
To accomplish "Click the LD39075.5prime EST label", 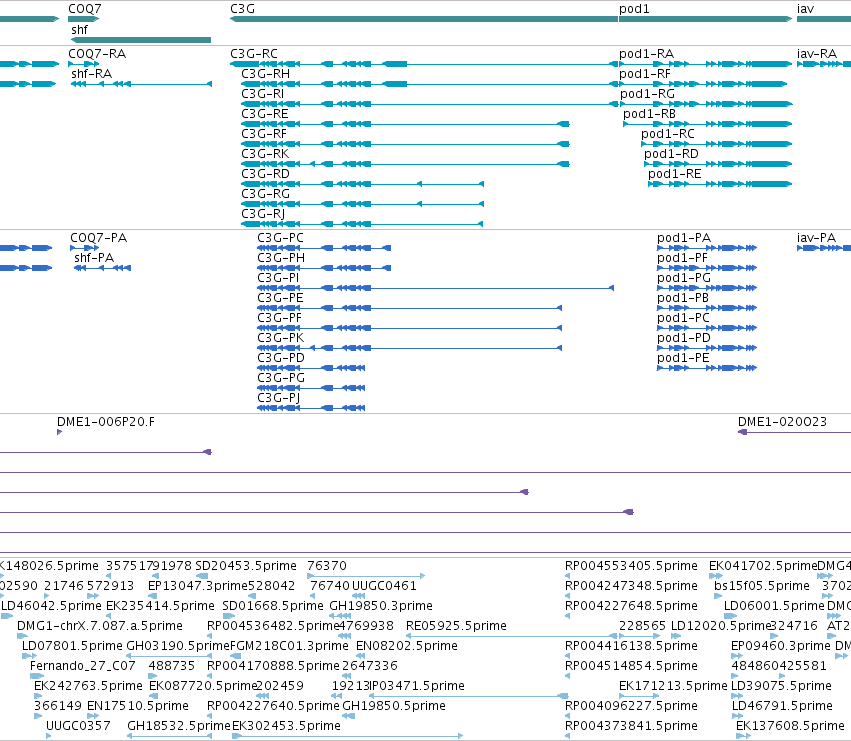I will coord(782,686).
